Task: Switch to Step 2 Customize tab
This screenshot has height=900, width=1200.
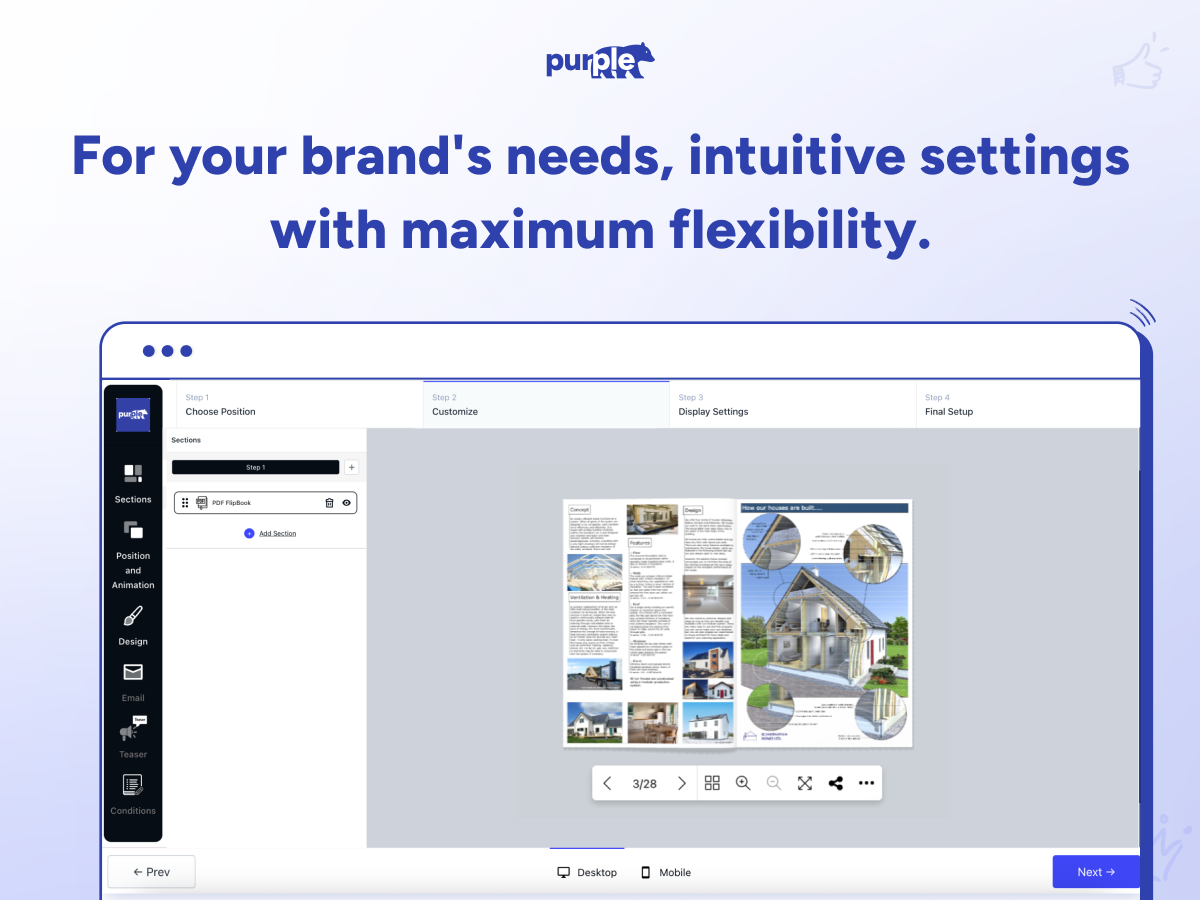Action: [546, 404]
